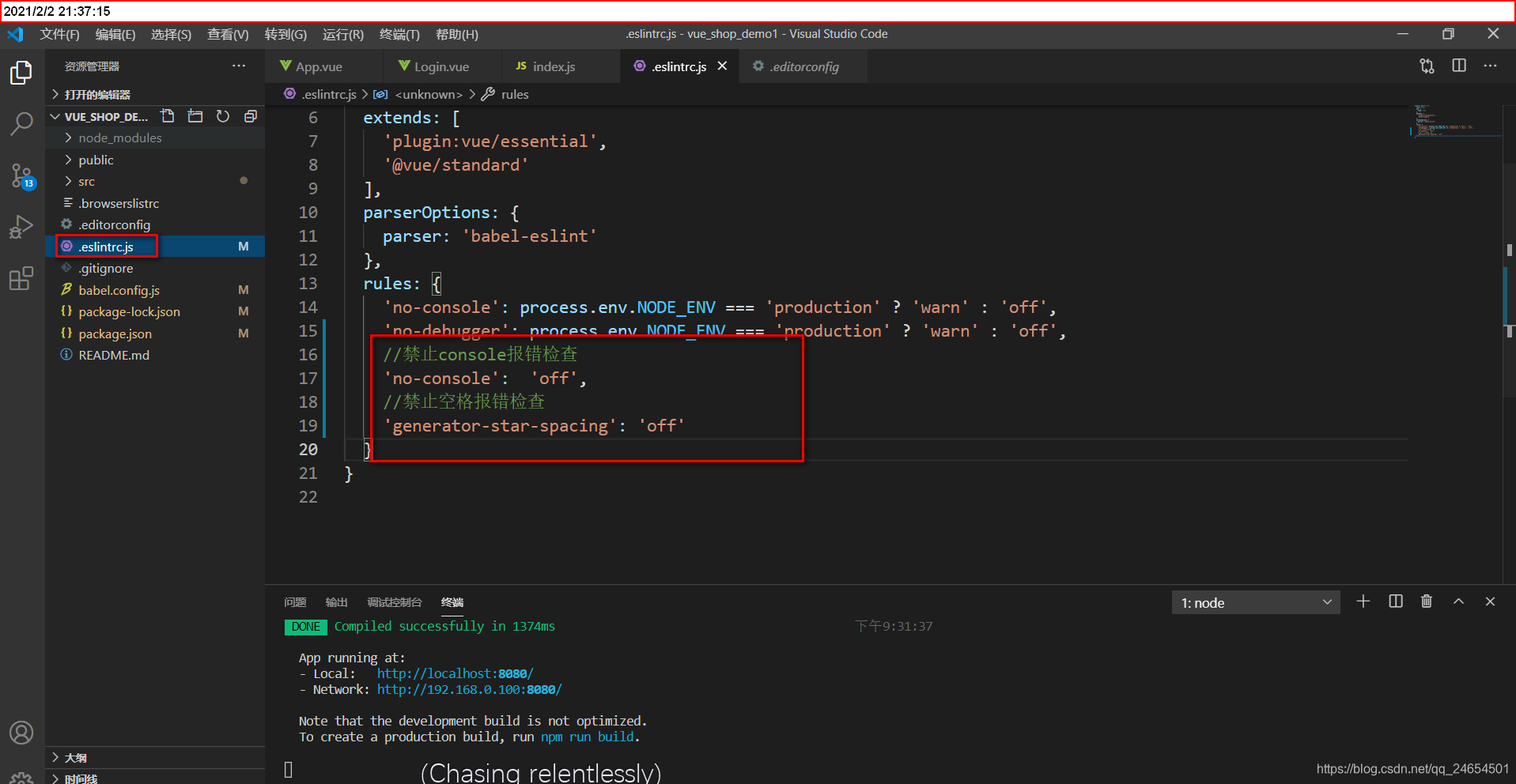1516x784 pixels.
Task: Expand the 打开的编辑器 section
Action: (155, 95)
